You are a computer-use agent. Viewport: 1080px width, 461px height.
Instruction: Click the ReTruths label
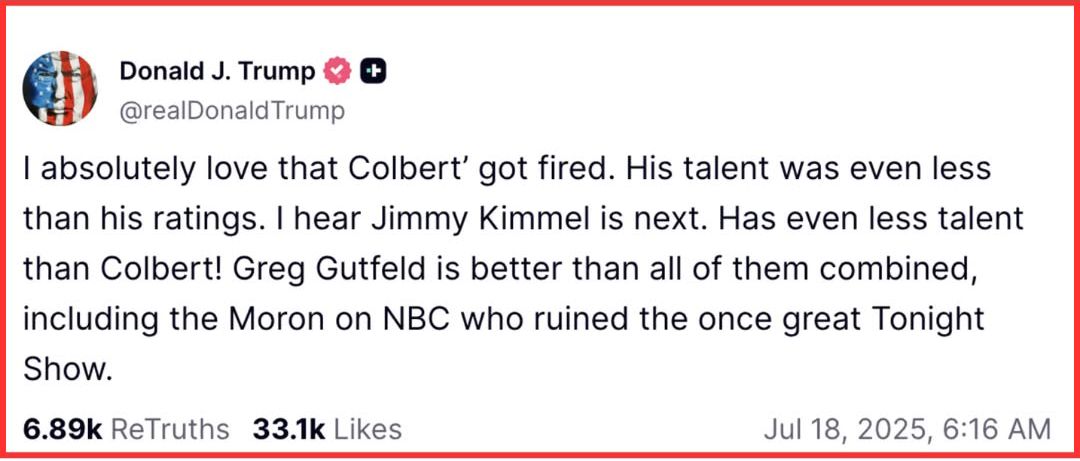(x=169, y=429)
